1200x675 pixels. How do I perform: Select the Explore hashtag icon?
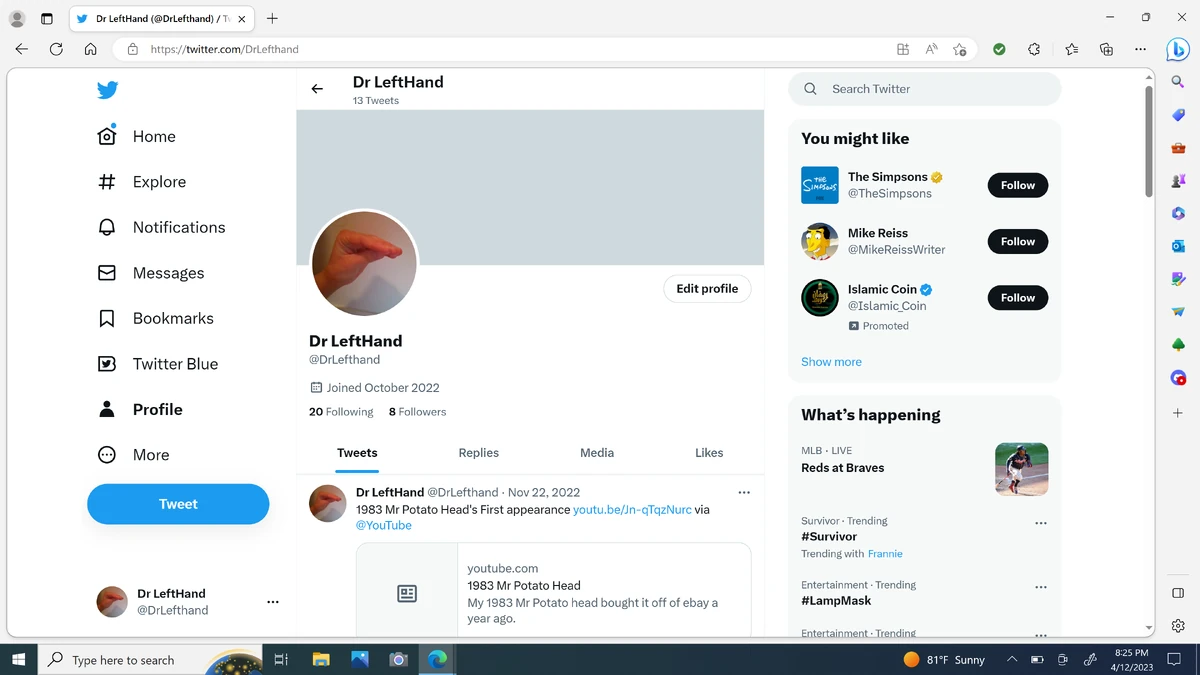point(107,181)
